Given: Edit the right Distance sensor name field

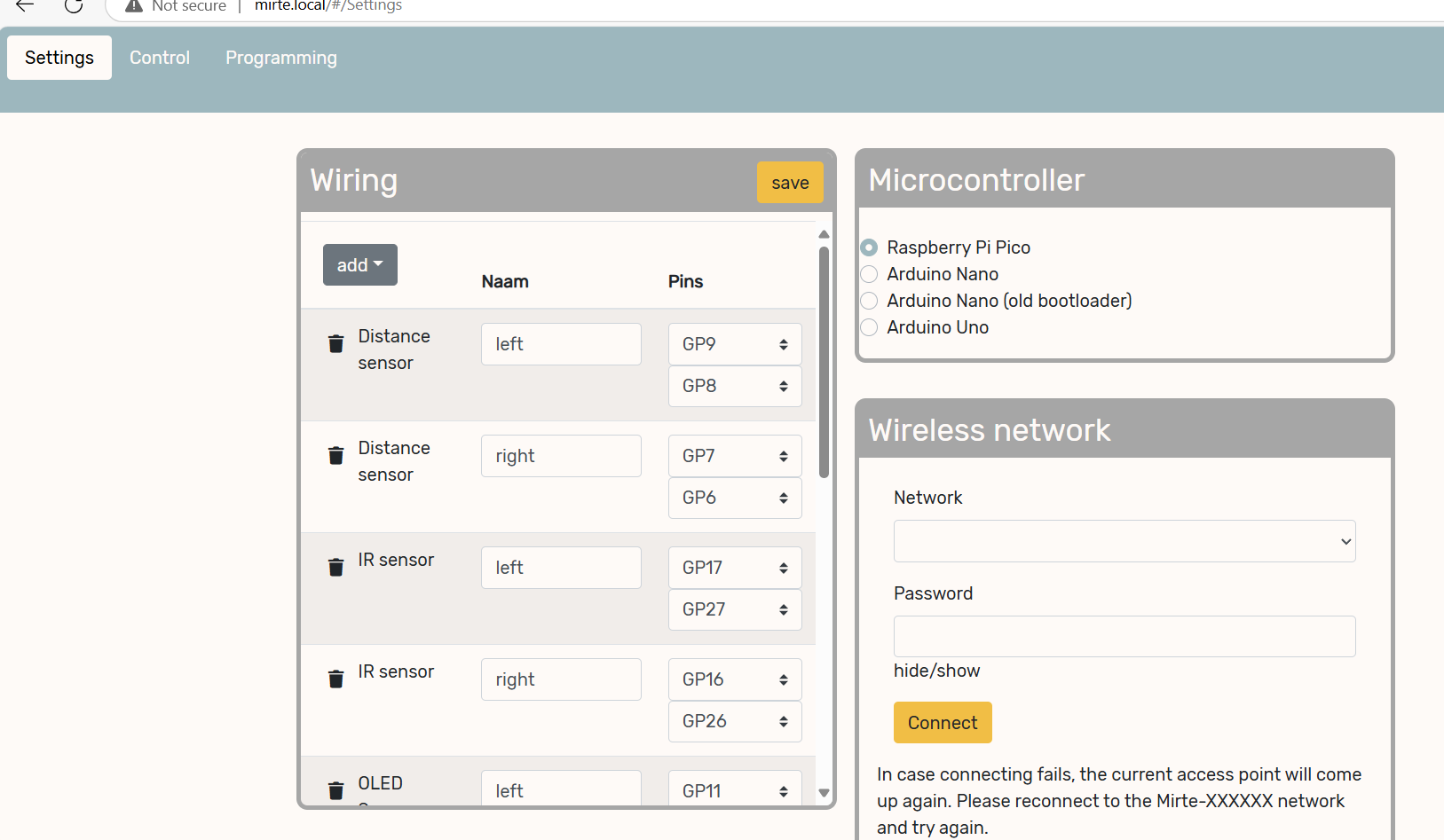Looking at the screenshot, I should click(561, 456).
